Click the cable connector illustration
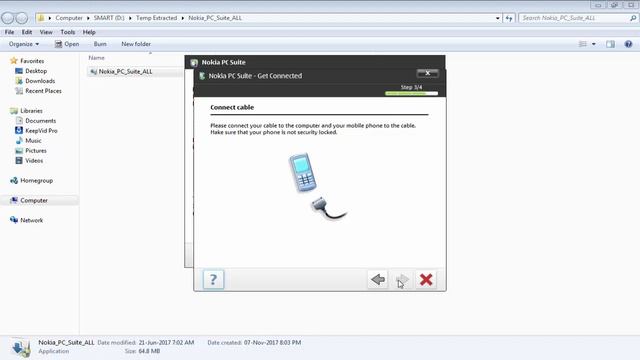The image size is (640, 360). [x=328, y=209]
